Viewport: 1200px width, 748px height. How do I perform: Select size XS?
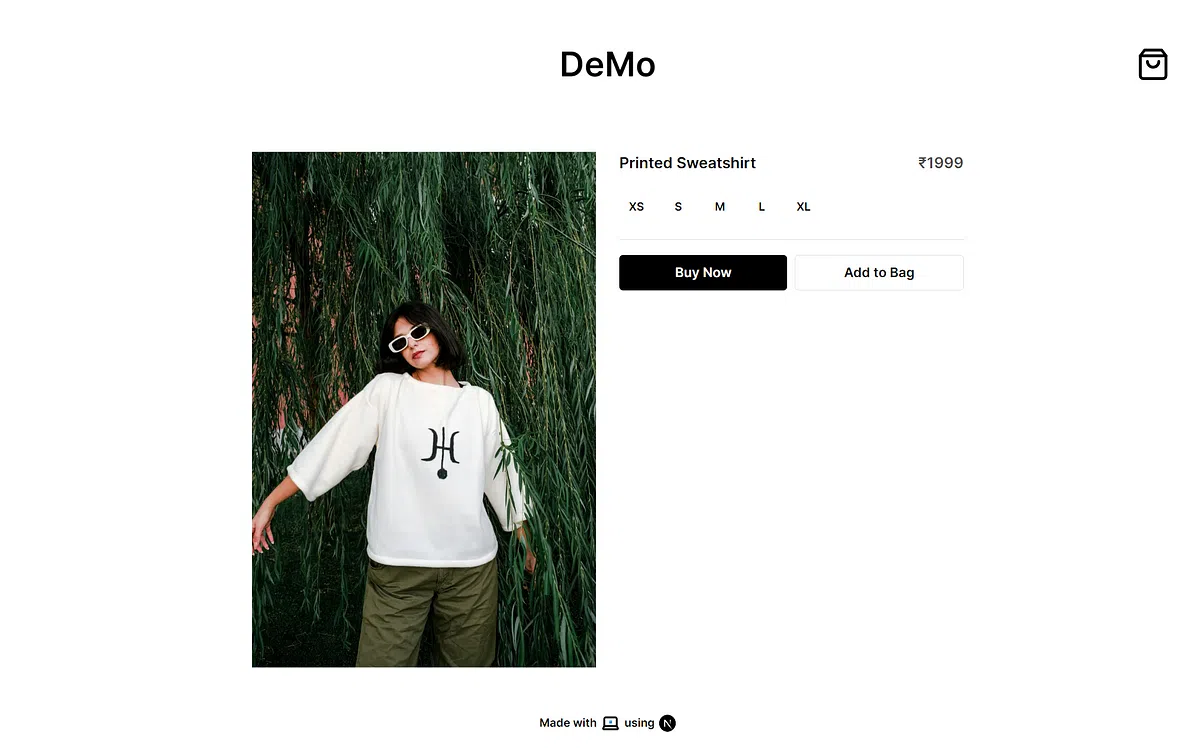click(636, 207)
